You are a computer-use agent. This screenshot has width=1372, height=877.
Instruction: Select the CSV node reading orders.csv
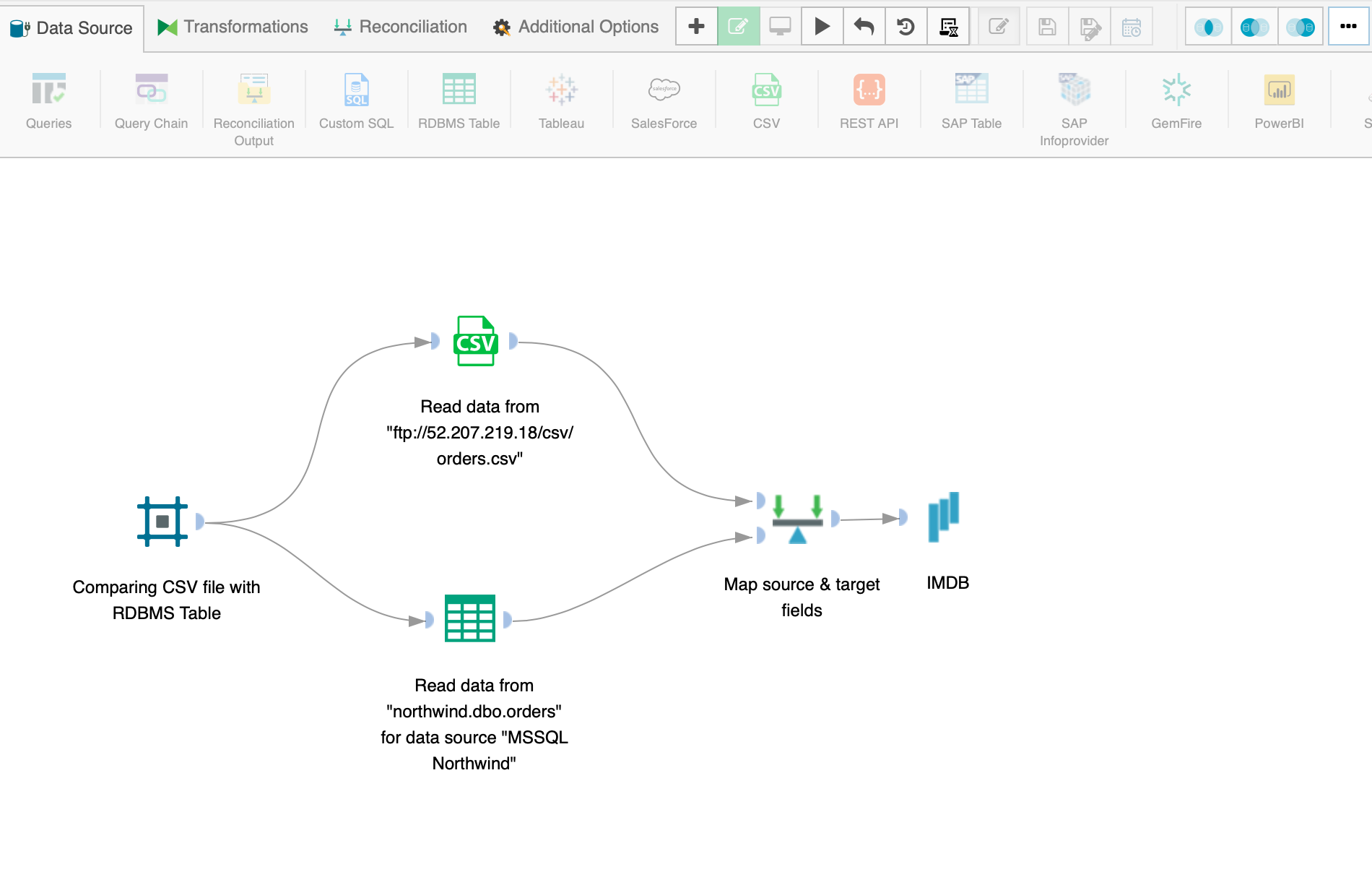click(x=475, y=341)
